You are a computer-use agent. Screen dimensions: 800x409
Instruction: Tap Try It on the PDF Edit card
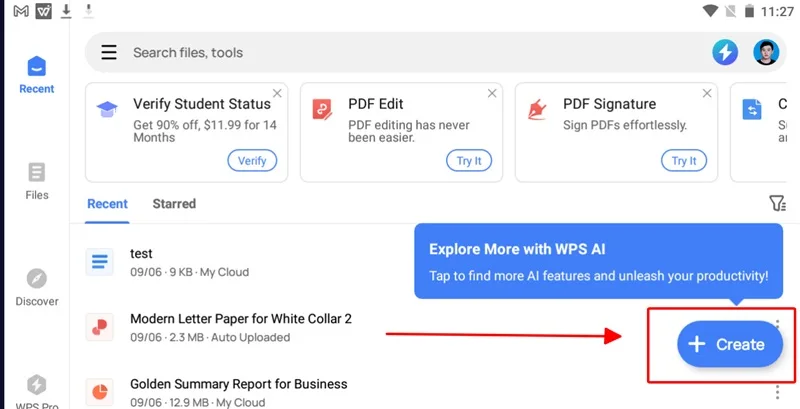(469, 161)
